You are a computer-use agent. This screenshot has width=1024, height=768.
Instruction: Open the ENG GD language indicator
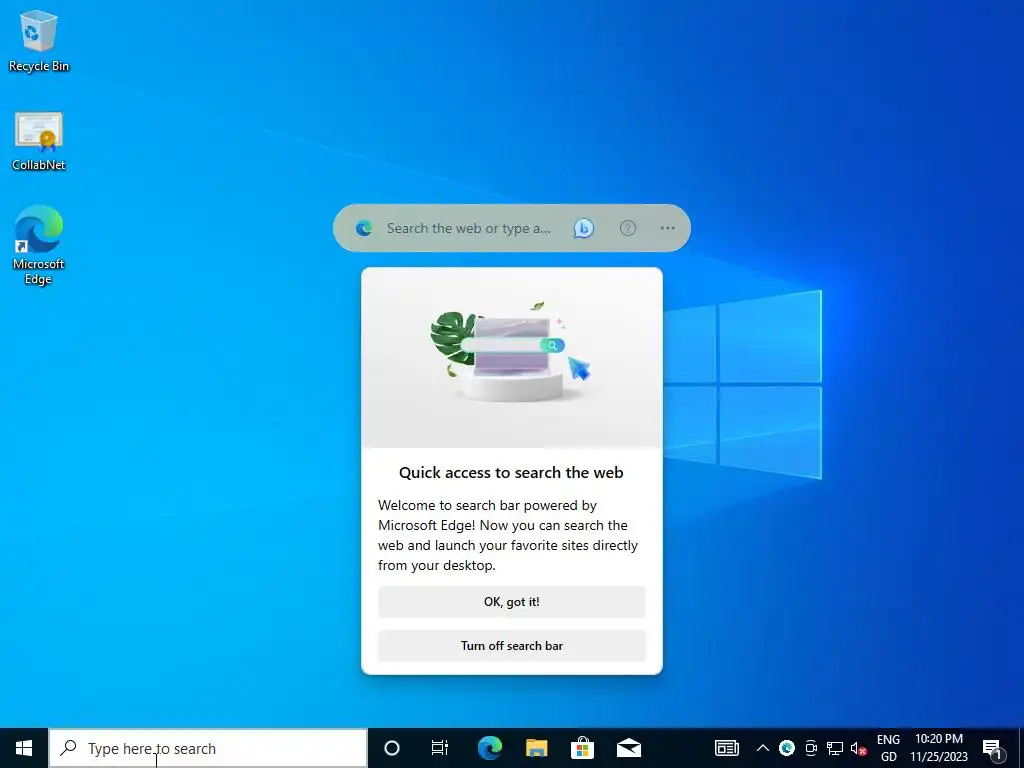coord(888,748)
